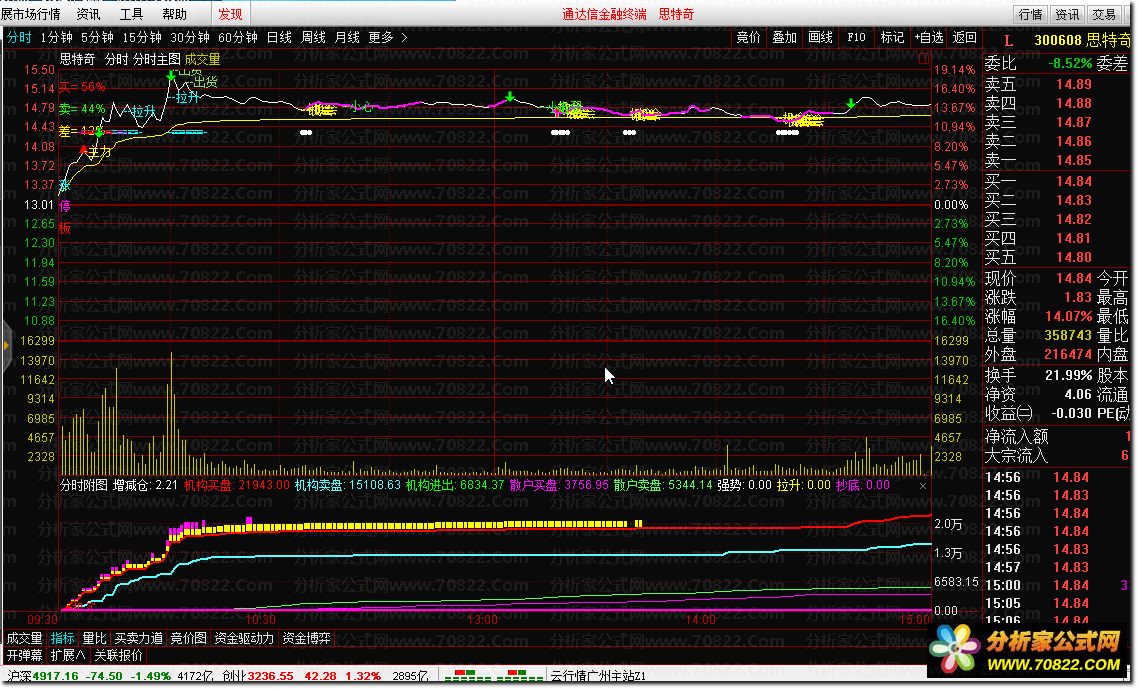Switch chart to 15分钟 period
Screen dimensions: 1139x689
142,37
